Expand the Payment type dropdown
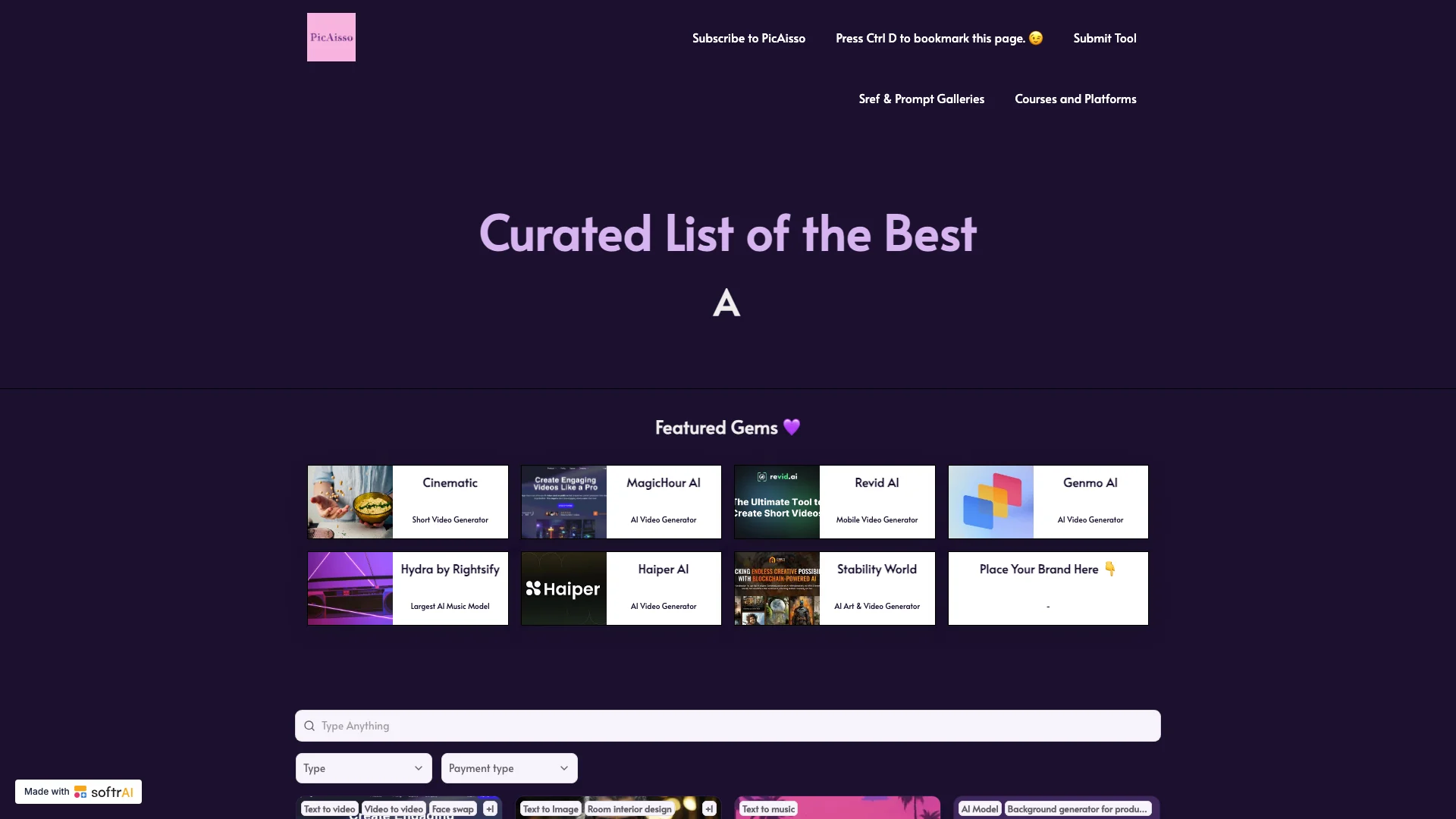The height and width of the screenshot is (819, 1456). (508, 768)
